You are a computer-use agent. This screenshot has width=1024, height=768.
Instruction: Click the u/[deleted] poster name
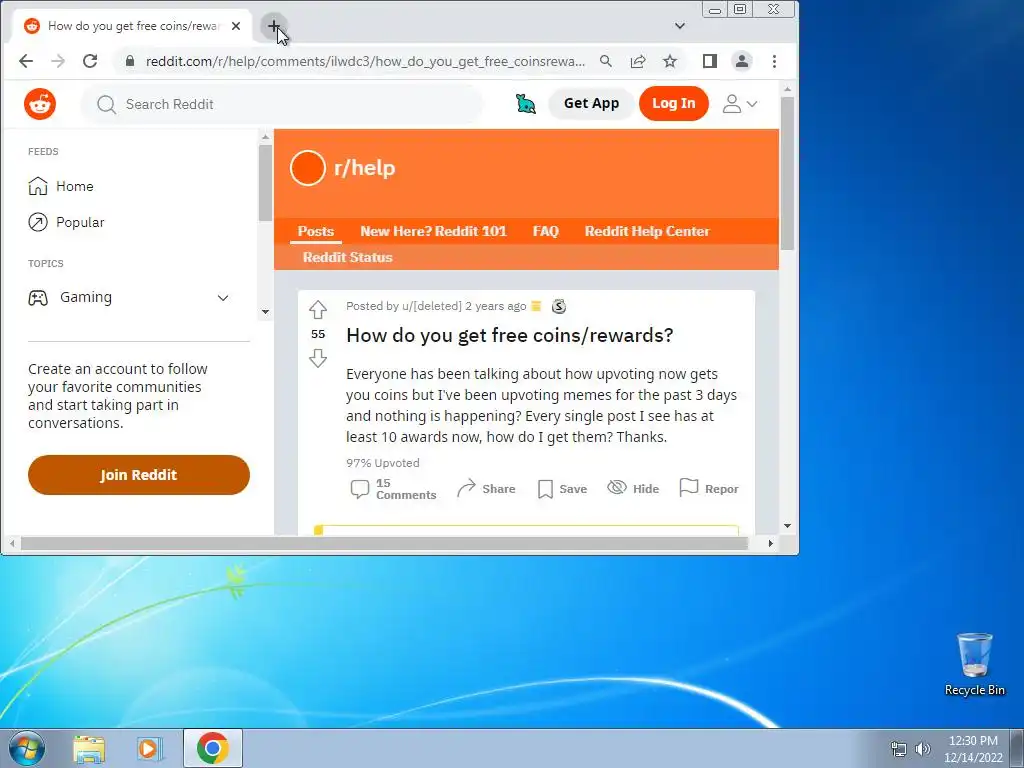point(432,306)
